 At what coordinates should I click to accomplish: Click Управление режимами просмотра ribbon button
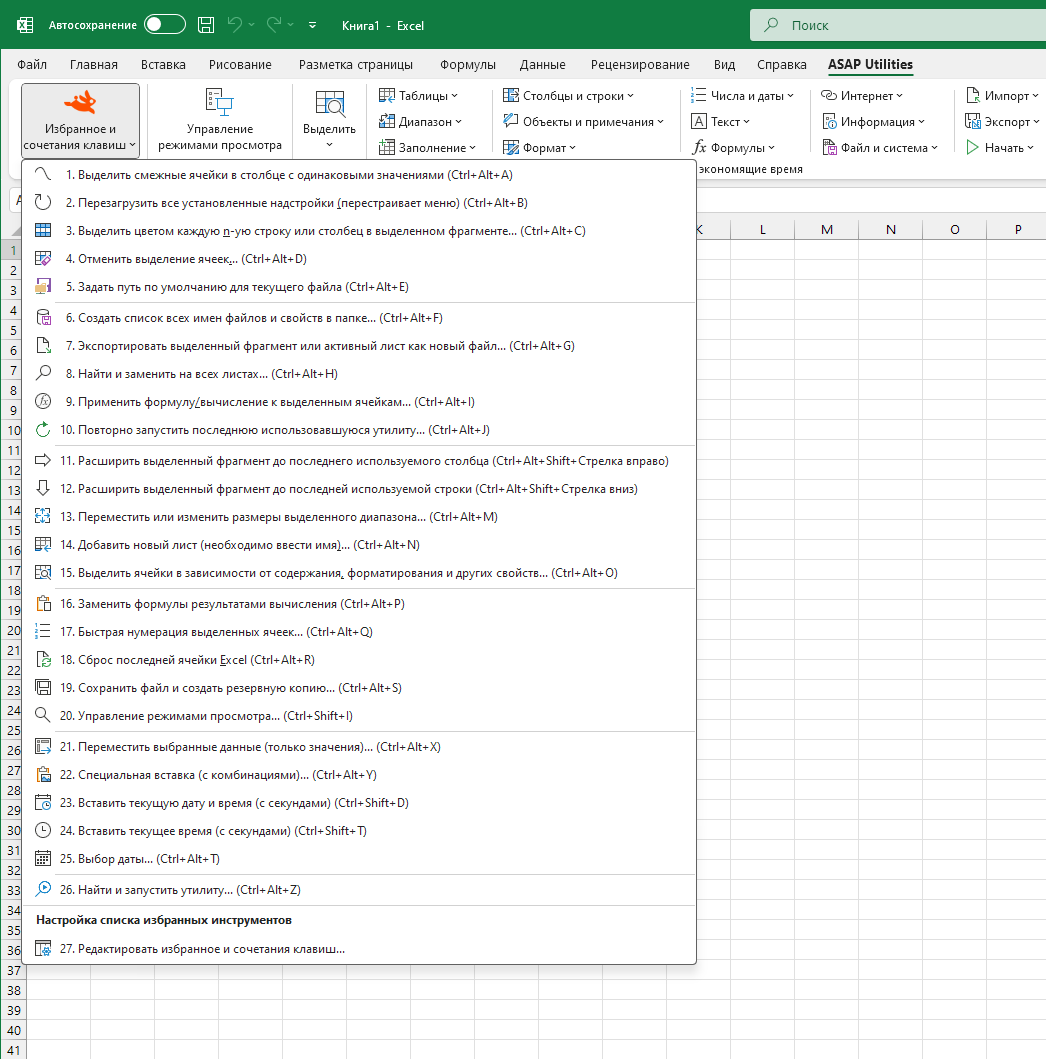point(219,121)
